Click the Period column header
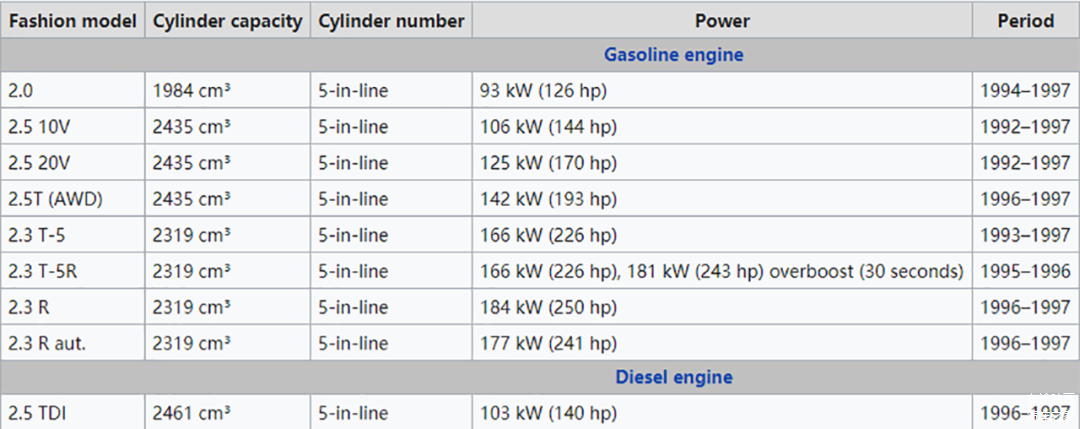 [x=1025, y=21]
